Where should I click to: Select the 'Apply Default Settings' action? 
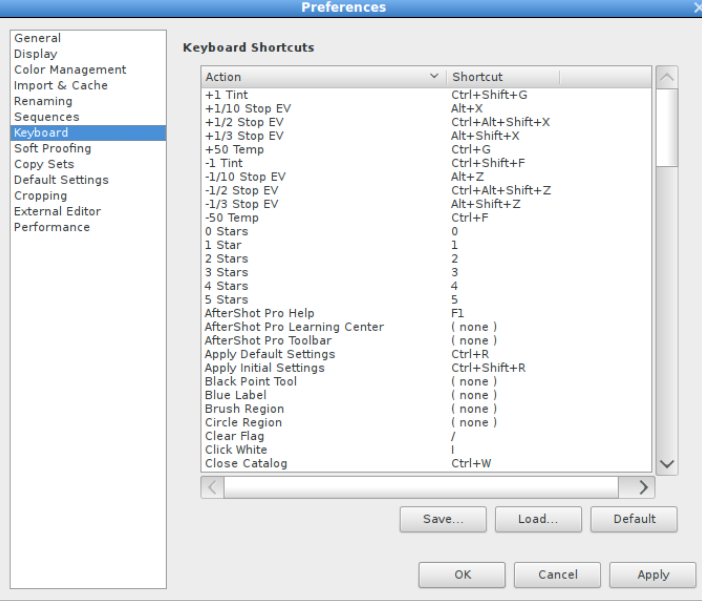tap(427, 354)
